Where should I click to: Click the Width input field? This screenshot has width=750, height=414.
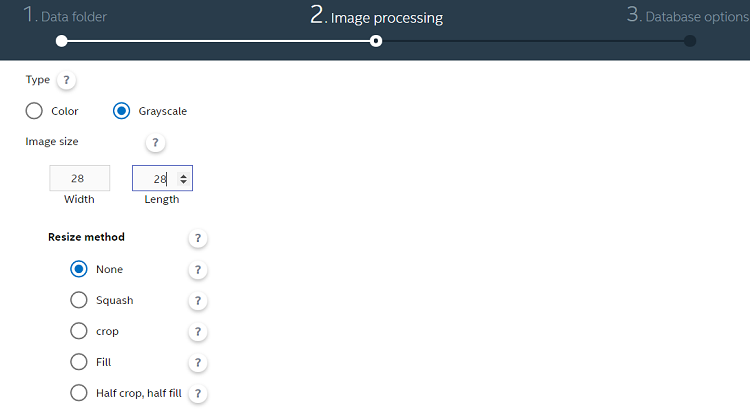pyautogui.click(x=79, y=178)
